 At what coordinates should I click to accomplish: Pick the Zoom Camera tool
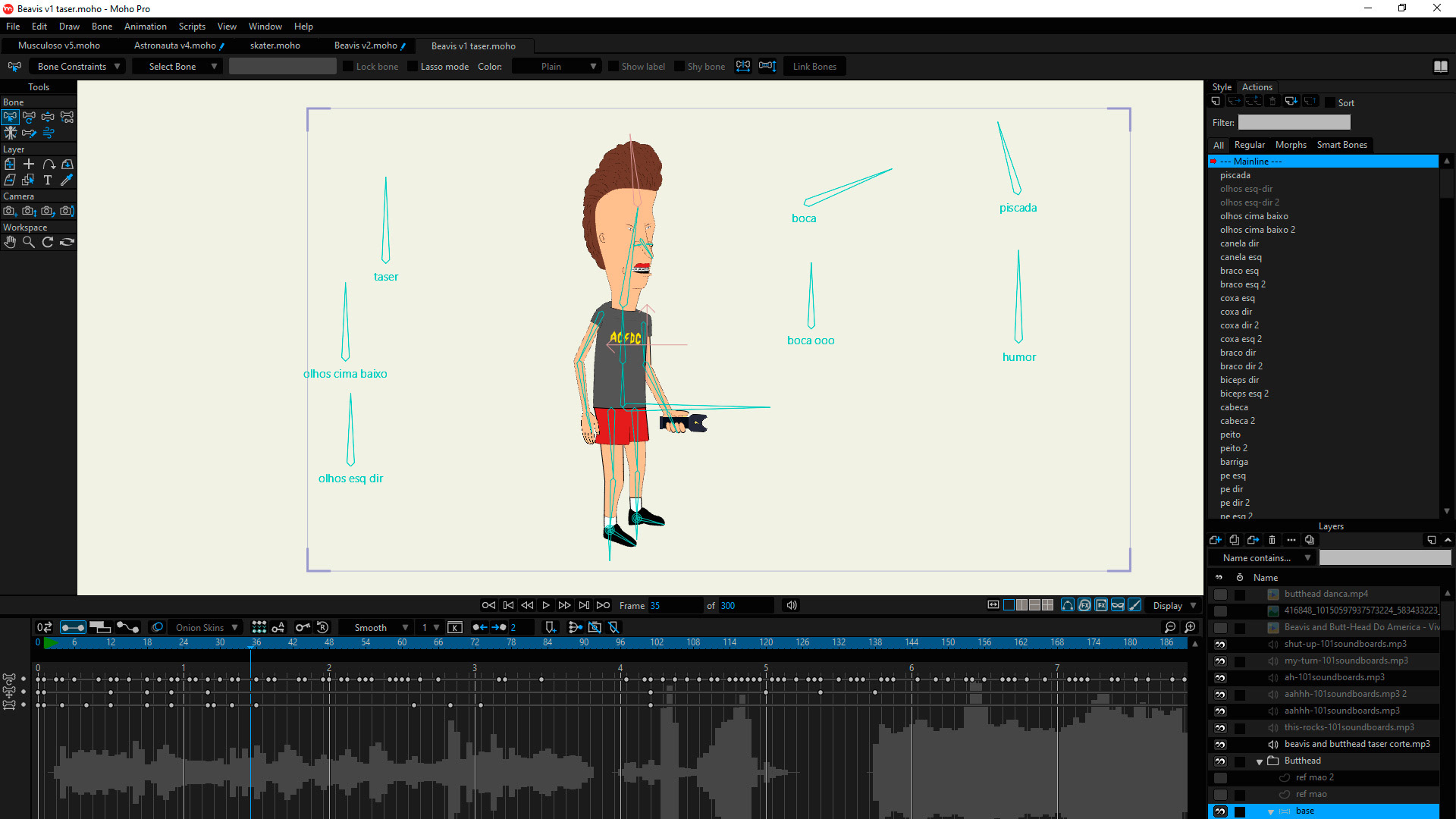click(29, 212)
